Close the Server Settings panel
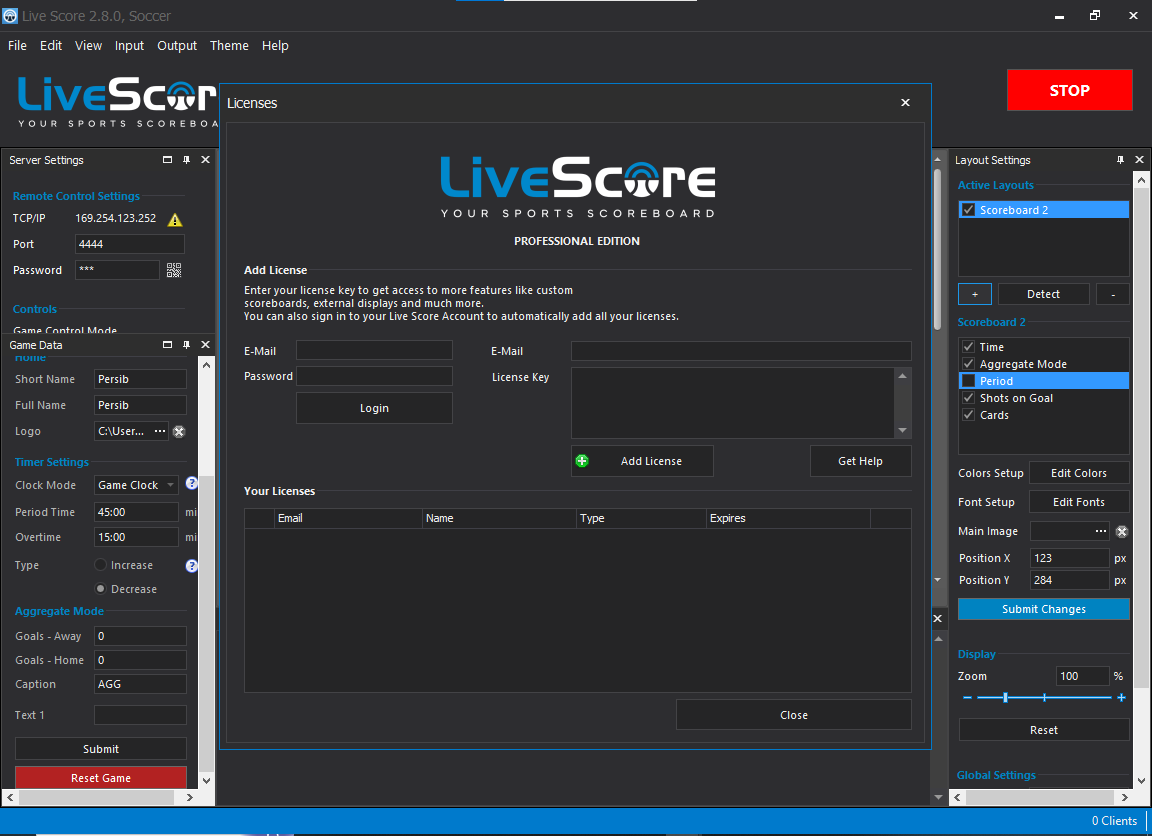Screen dimensions: 1152x836 click(x=206, y=160)
